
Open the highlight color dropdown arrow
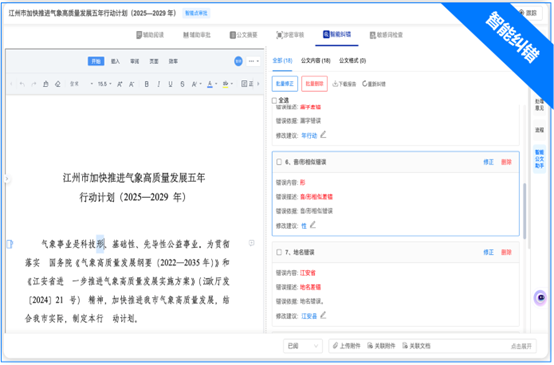click(232, 84)
